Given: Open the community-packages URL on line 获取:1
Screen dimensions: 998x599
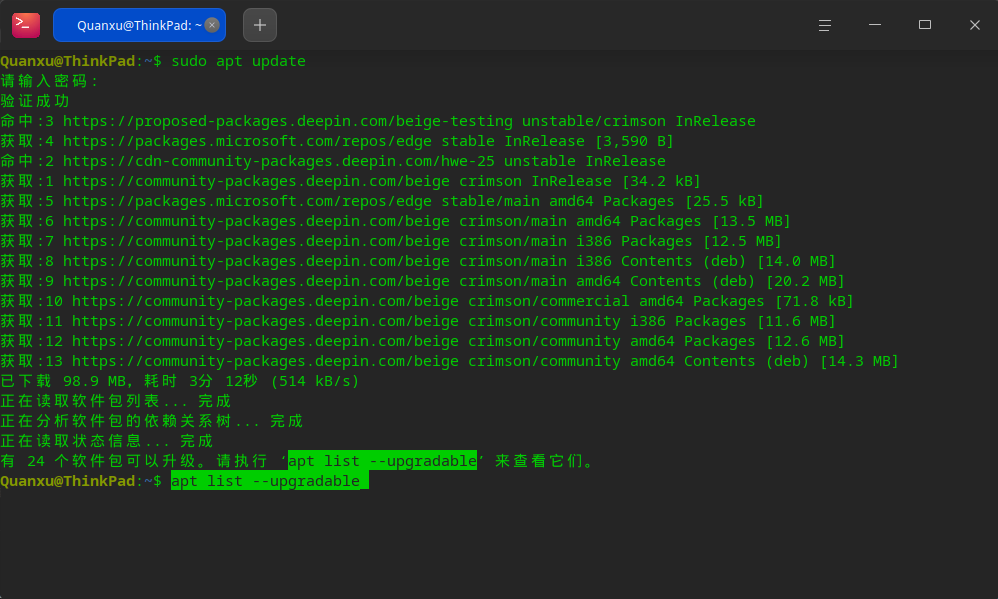Looking at the screenshot, I should 256,181.
